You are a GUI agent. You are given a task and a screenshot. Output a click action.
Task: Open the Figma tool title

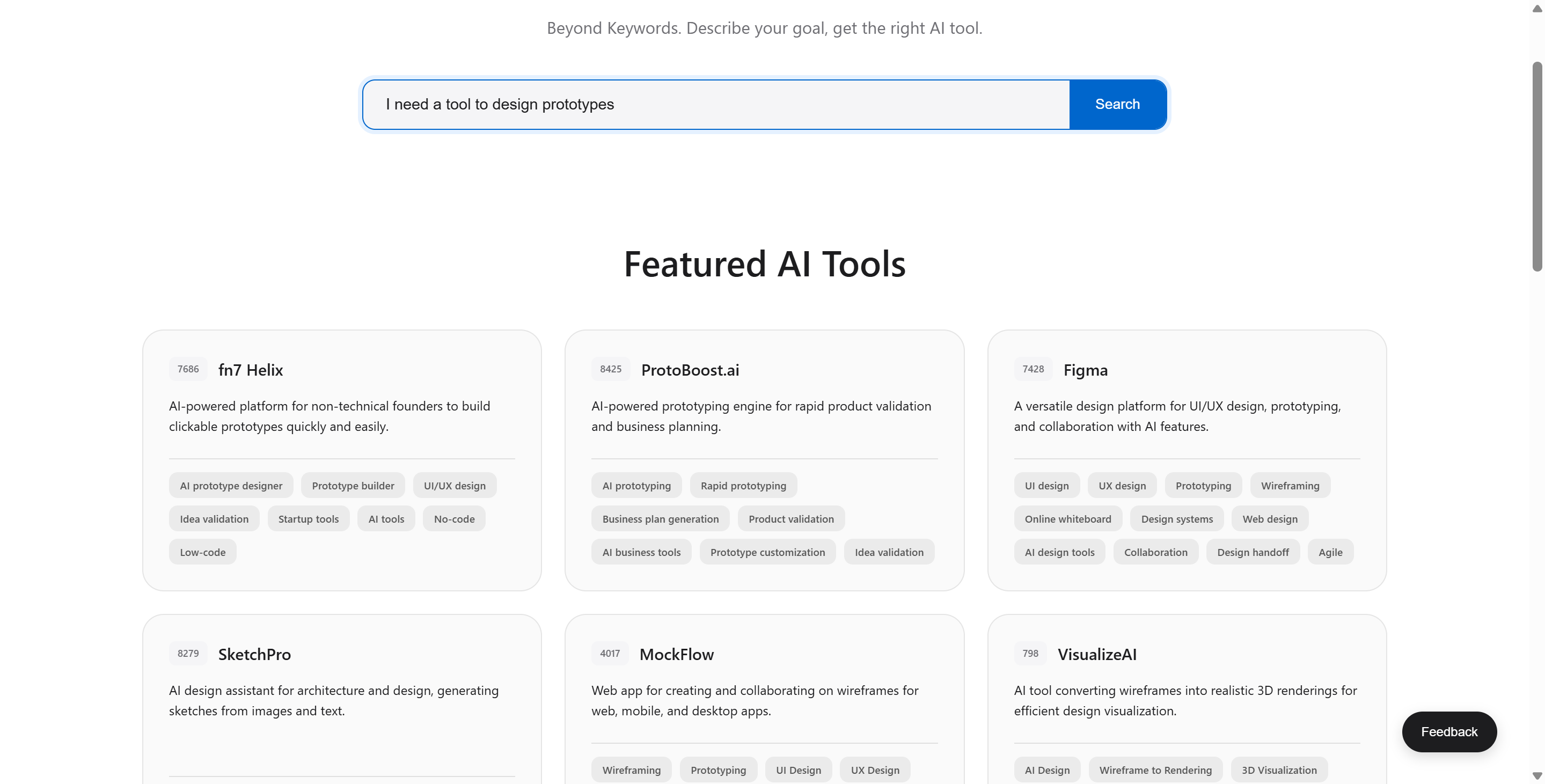(1085, 370)
